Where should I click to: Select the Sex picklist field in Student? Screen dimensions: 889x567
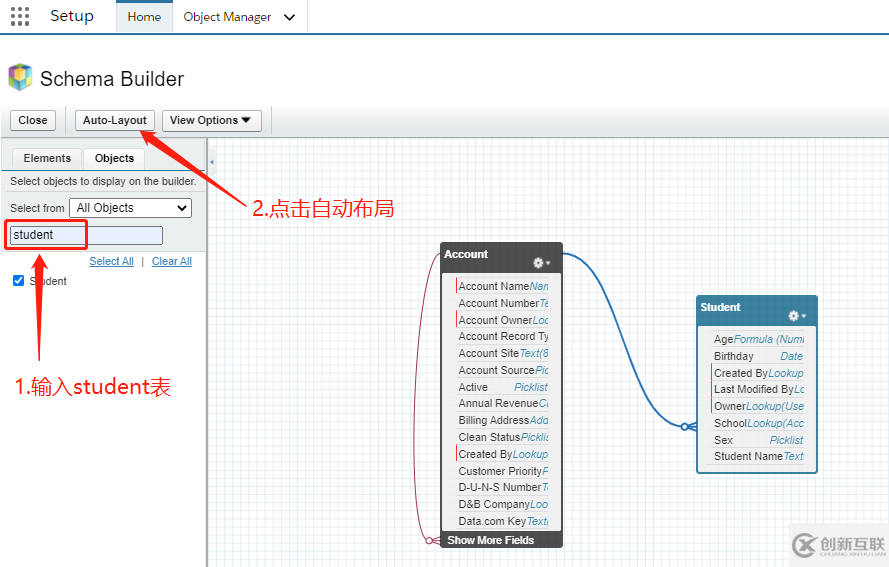point(758,440)
